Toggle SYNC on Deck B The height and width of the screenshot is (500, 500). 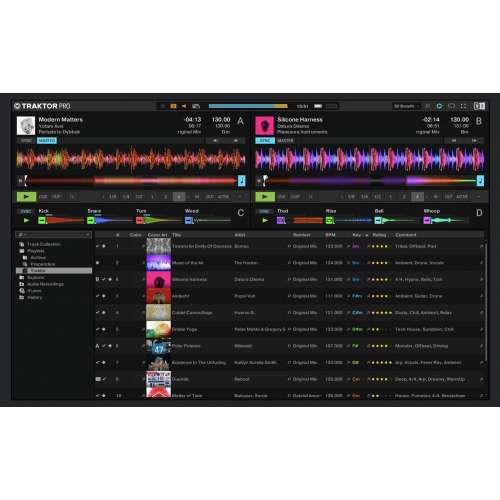[x=265, y=141]
